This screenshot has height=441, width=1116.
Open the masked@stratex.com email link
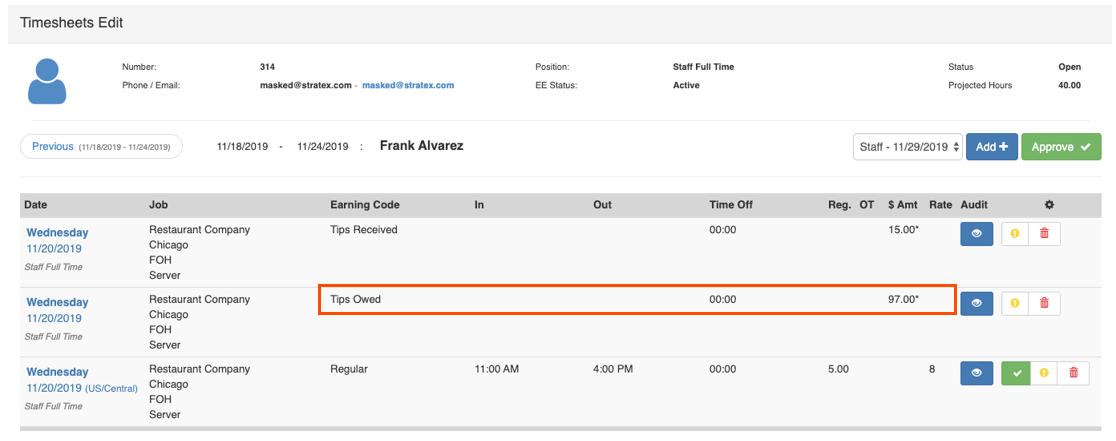408,86
